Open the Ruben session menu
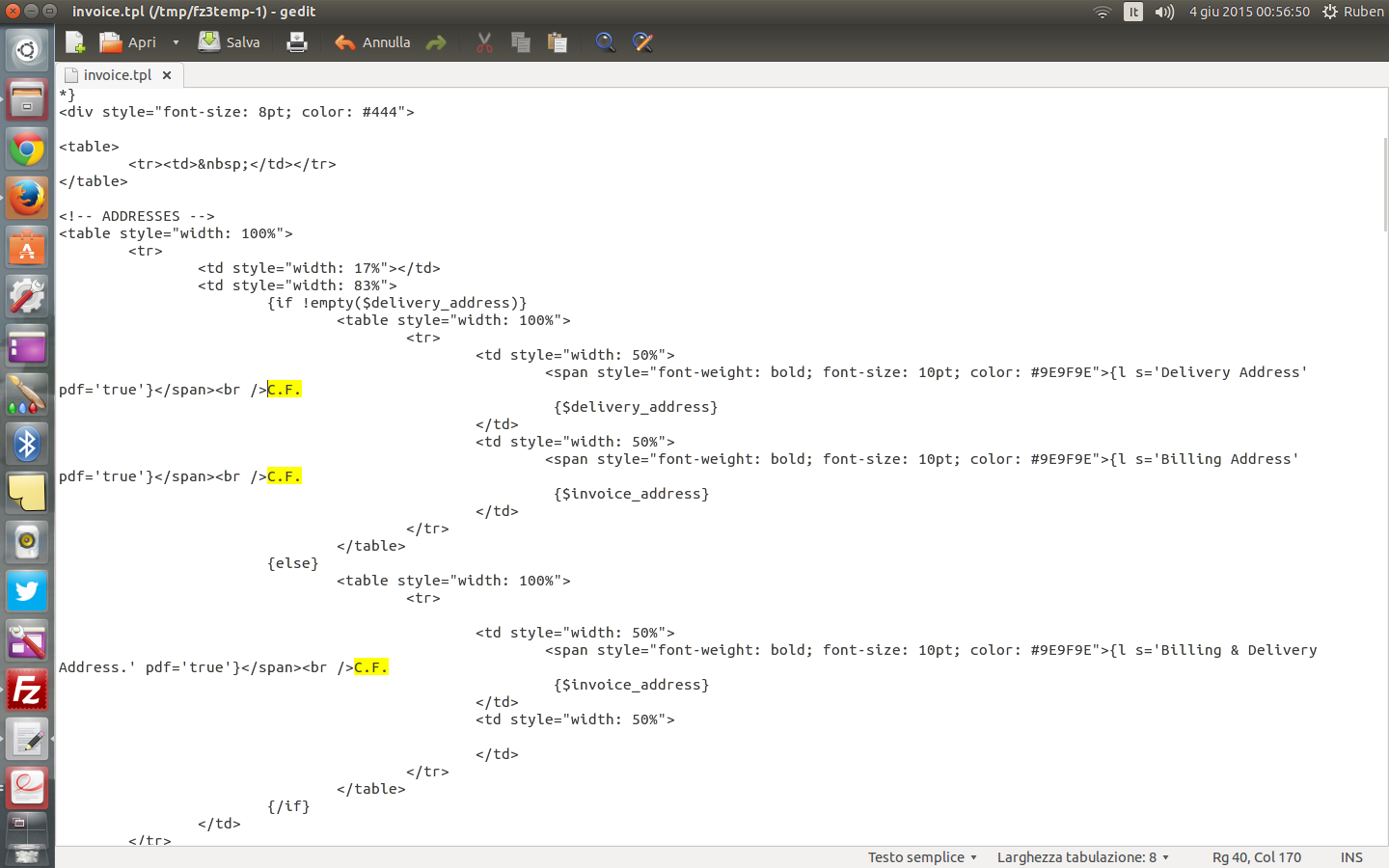Viewport: 1389px width, 868px height. [1352, 12]
